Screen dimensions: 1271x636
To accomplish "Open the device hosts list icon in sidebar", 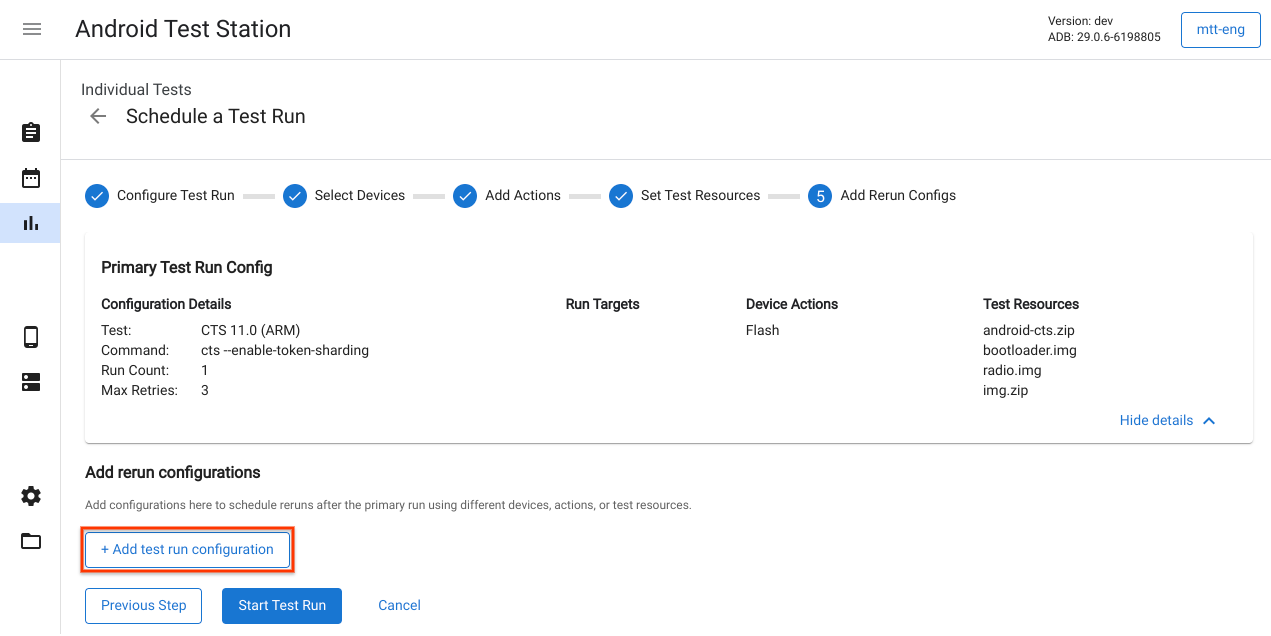I will pos(30,382).
